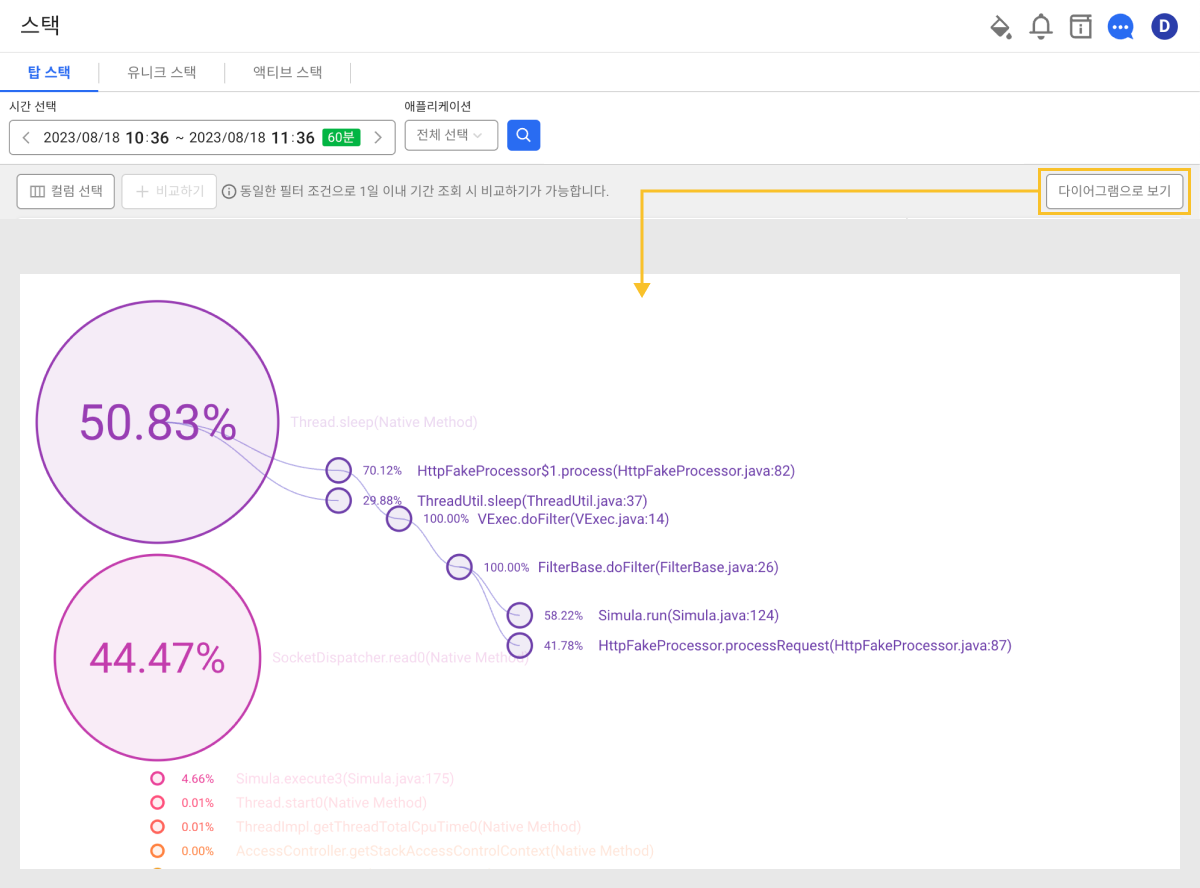Select the 44.47% SocketDispatcher circle

coord(157,657)
